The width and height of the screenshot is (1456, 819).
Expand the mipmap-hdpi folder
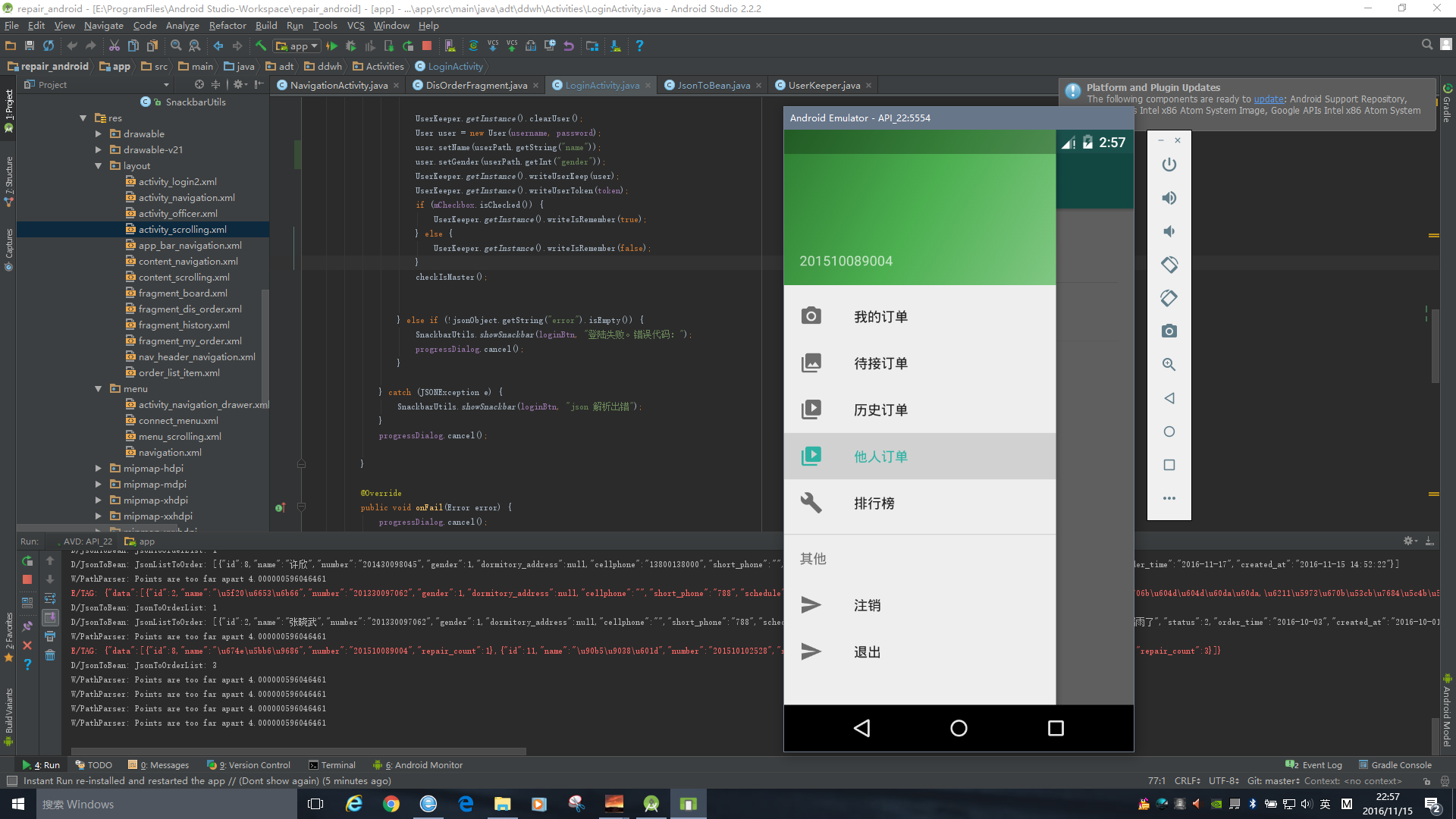[99, 469]
